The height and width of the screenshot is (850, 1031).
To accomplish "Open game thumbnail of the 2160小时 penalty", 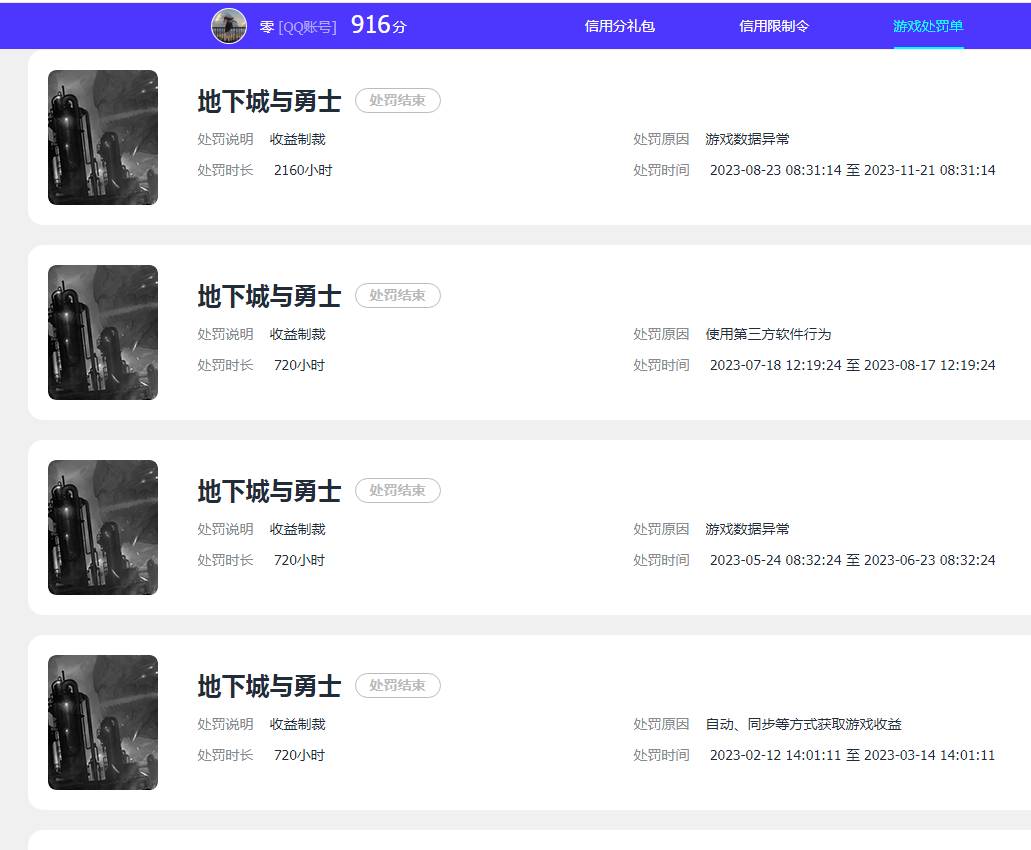I will (x=103, y=138).
